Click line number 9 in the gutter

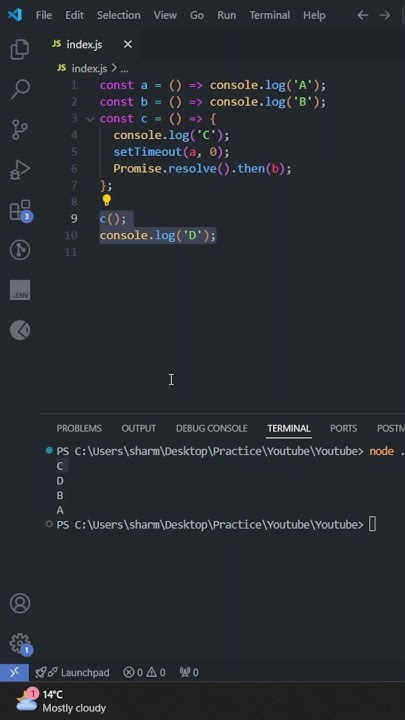tap(74, 219)
